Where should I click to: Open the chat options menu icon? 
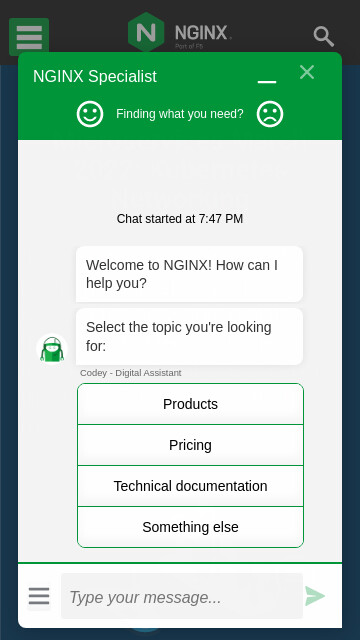[39, 596]
